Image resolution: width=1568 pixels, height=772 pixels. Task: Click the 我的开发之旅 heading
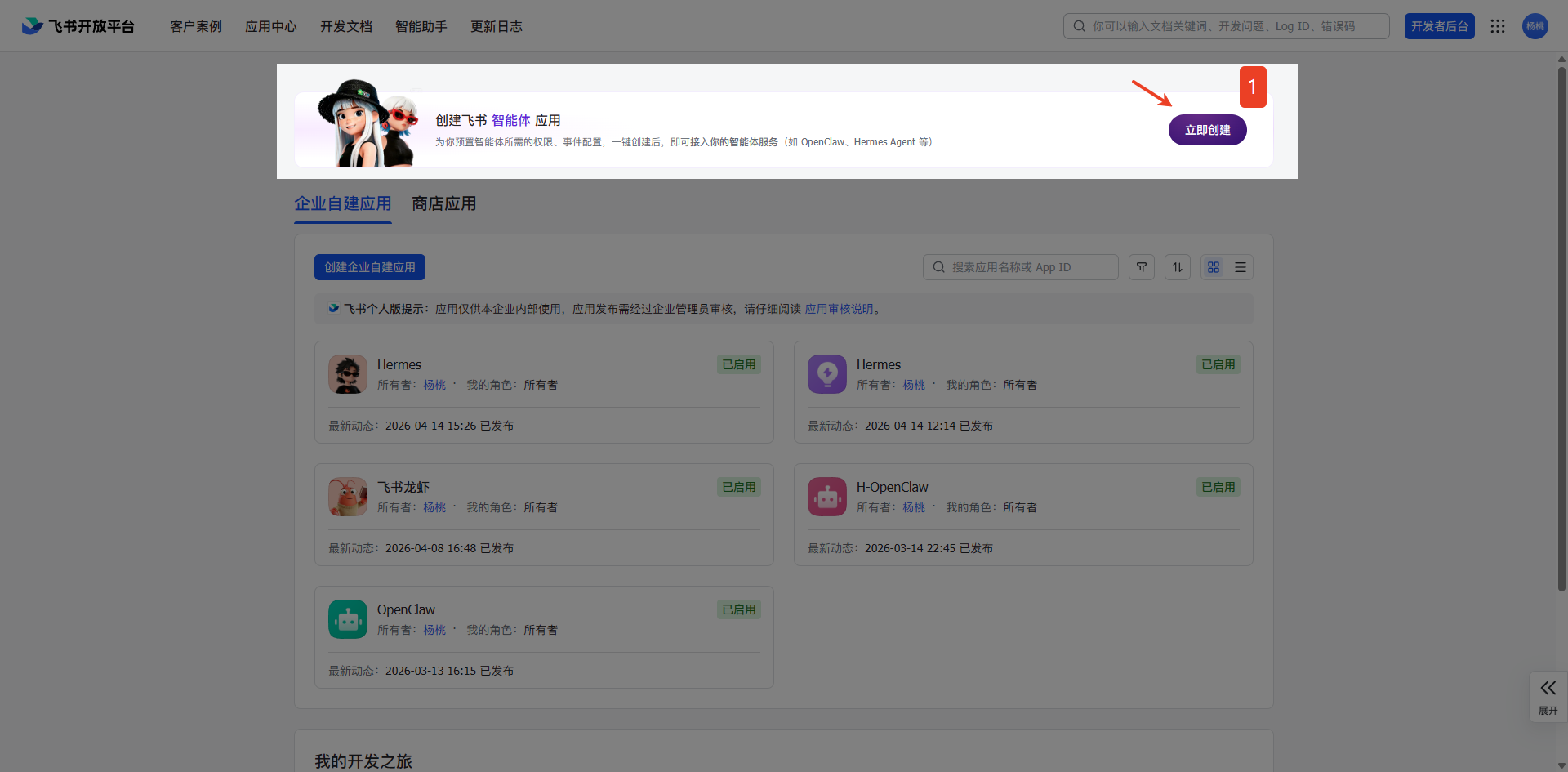[x=363, y=761]
